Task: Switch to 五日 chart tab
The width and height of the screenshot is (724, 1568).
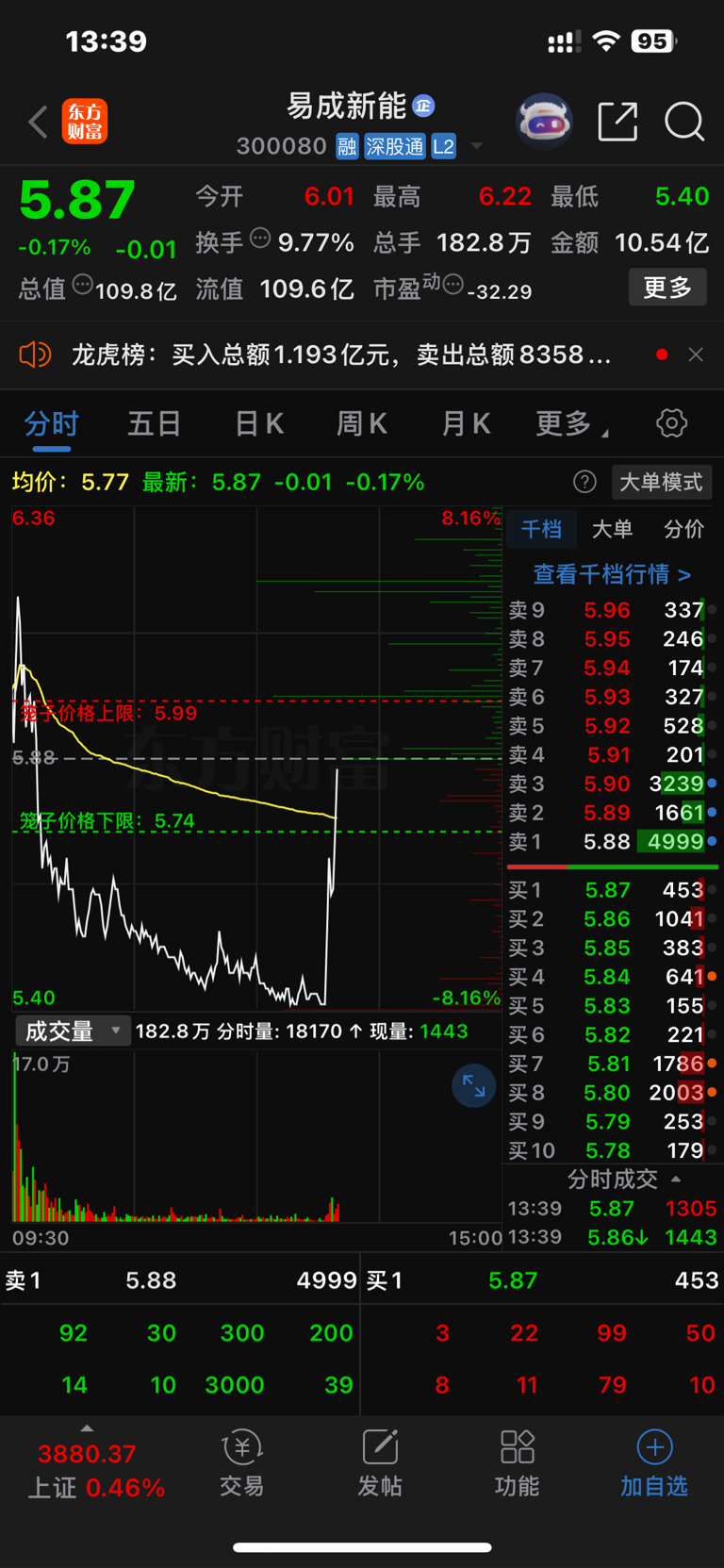Action: 154,423
